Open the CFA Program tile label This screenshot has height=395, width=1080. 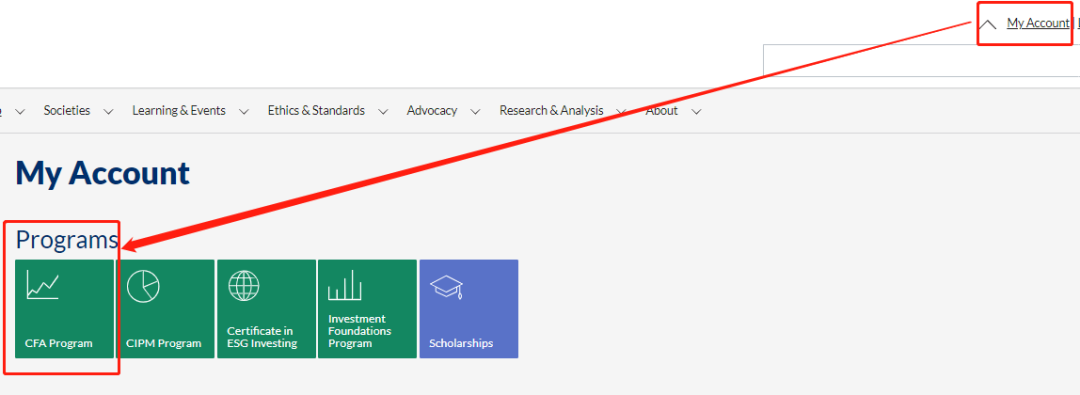coord(59,343)
